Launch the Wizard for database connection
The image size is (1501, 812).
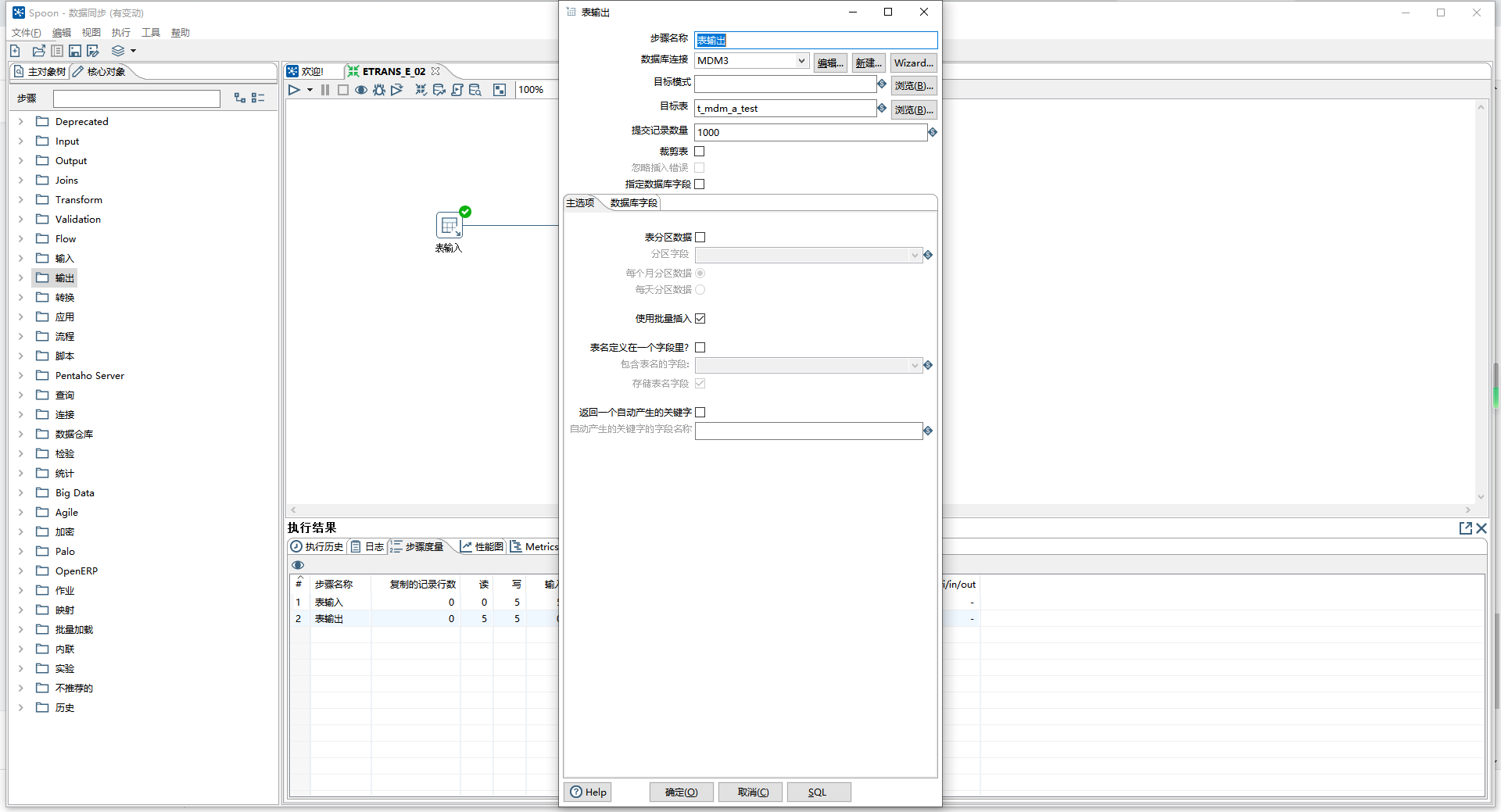[912, 63]
